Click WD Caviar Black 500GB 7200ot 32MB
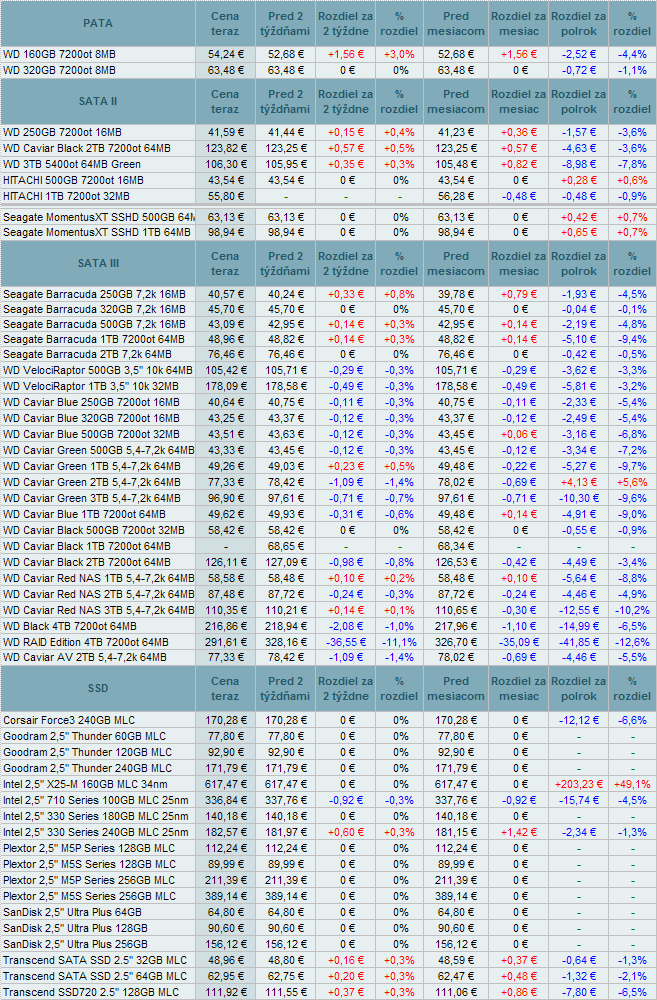 (x=94, y=530)
